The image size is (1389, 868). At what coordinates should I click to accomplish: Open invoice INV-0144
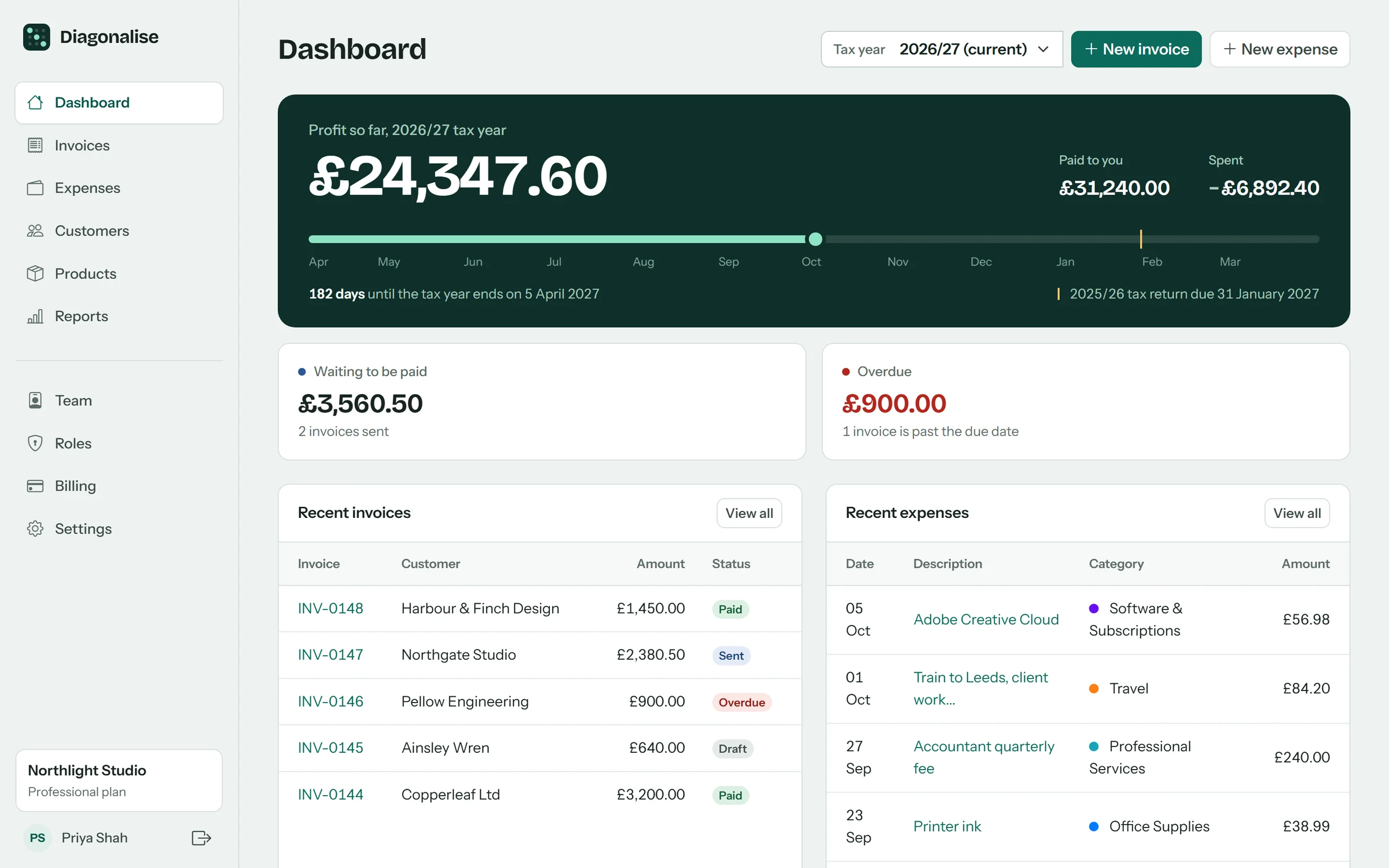click(x=330, y=795)
